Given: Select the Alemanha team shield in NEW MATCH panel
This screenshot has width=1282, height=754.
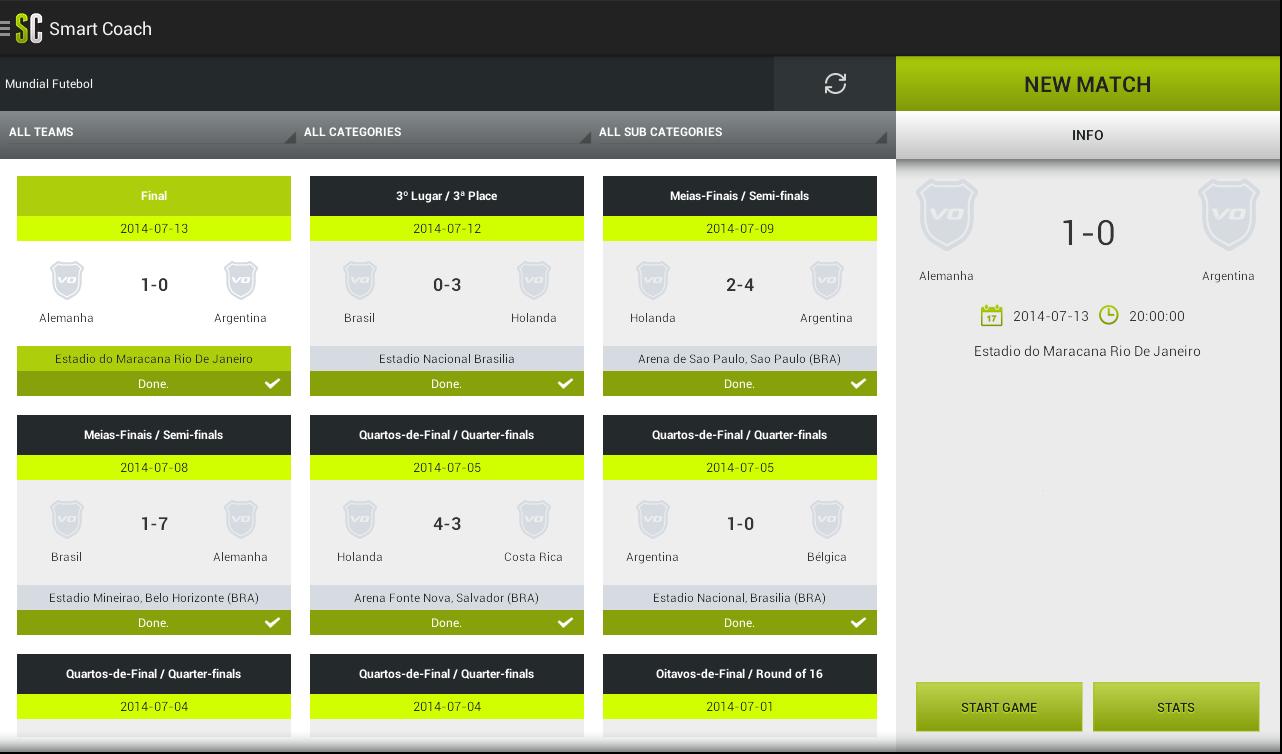Looking at the screenshot, I should point(946,215).
